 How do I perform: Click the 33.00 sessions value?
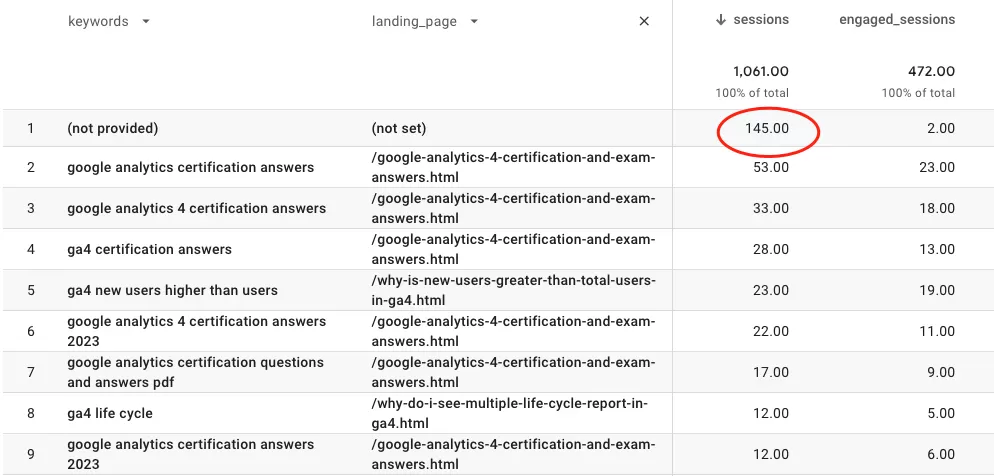pos(771,209)
